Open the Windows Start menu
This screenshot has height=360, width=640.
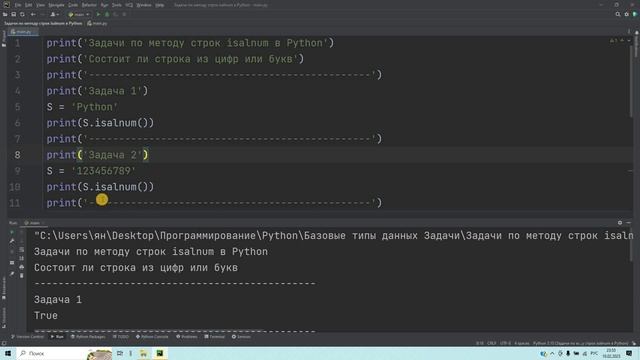click(7, 353)
